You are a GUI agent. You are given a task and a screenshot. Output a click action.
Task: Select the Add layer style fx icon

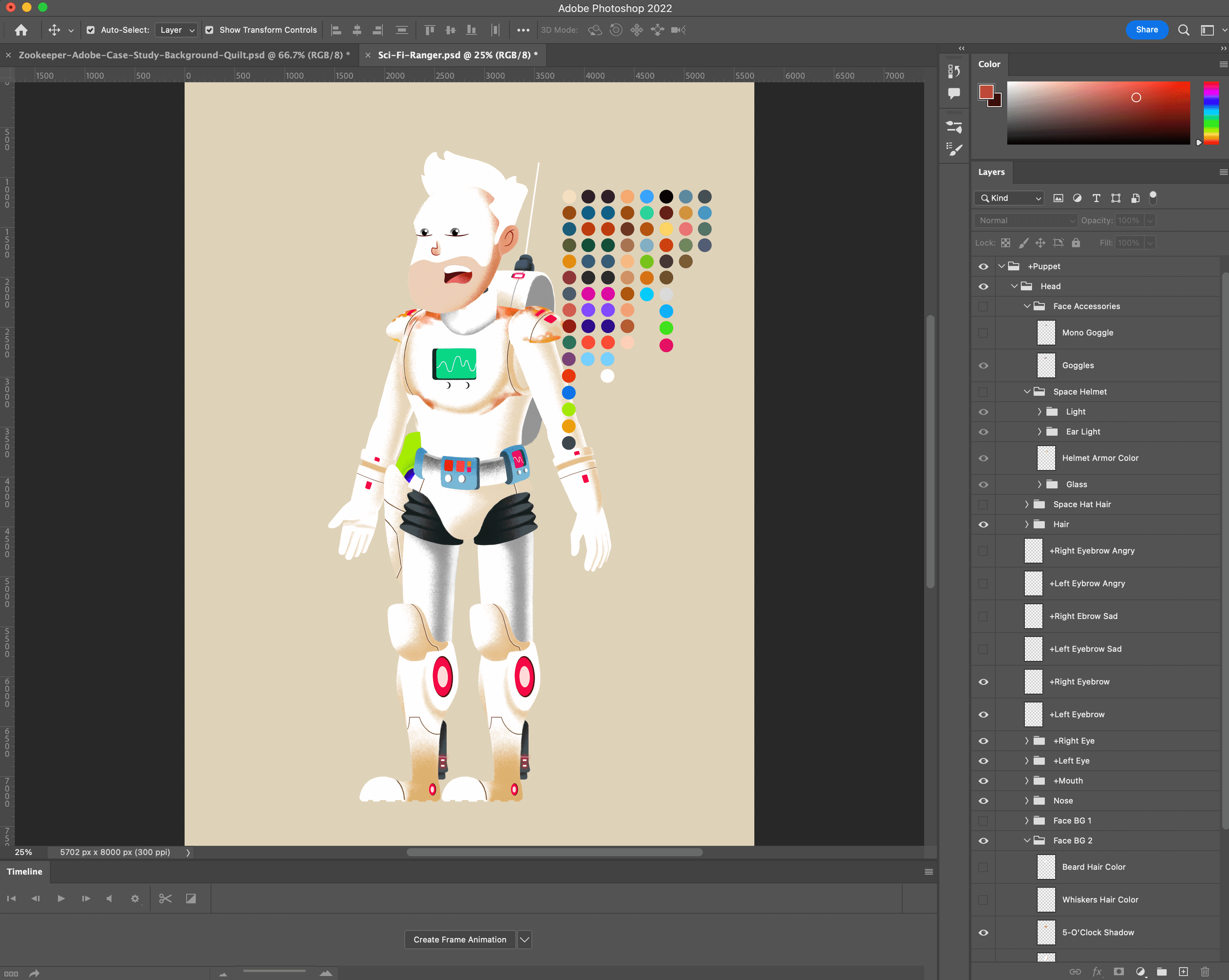[x=1097, y=972]
